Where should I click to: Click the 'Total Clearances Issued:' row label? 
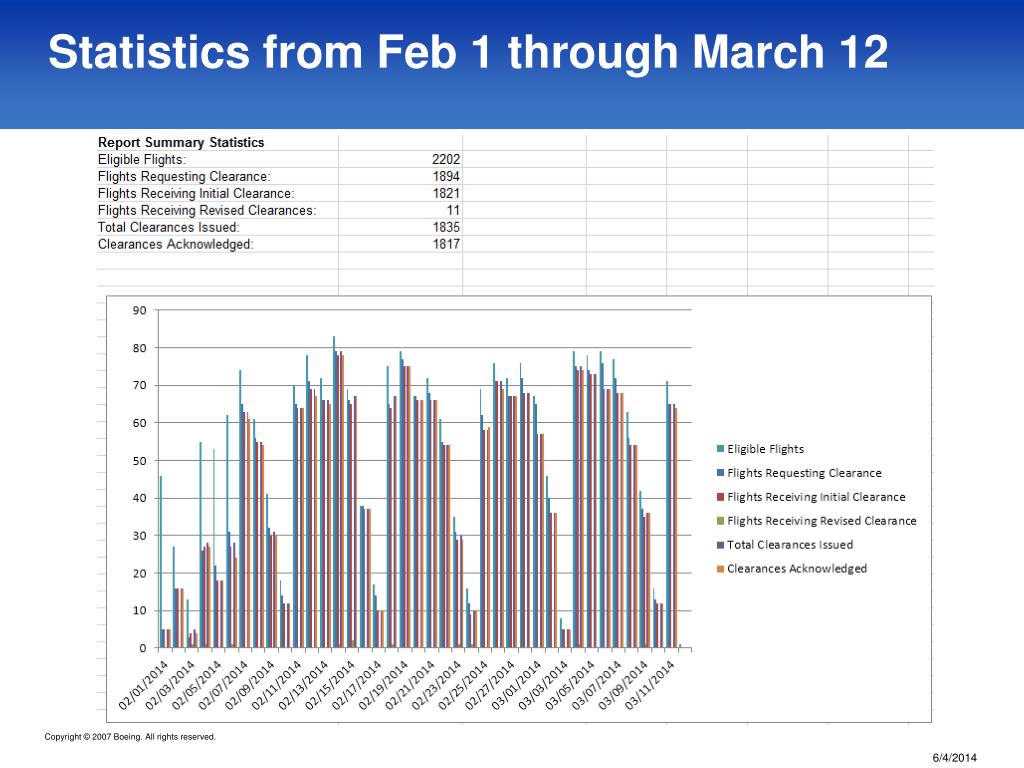tap(168, 227)
